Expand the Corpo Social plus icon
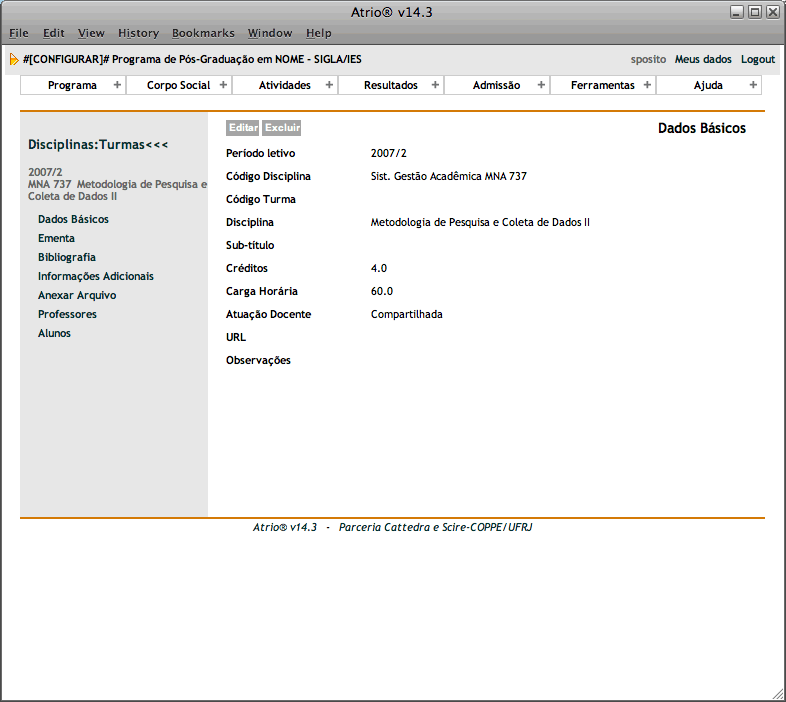 point(223,85)
